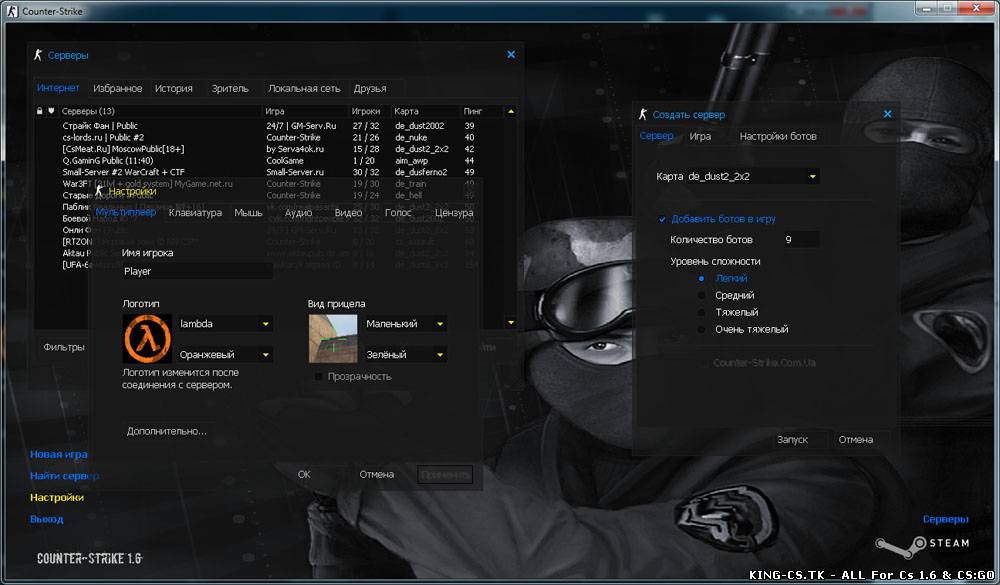Open the Цензура settings tab

pyautogui.click(x=454, y=213)
